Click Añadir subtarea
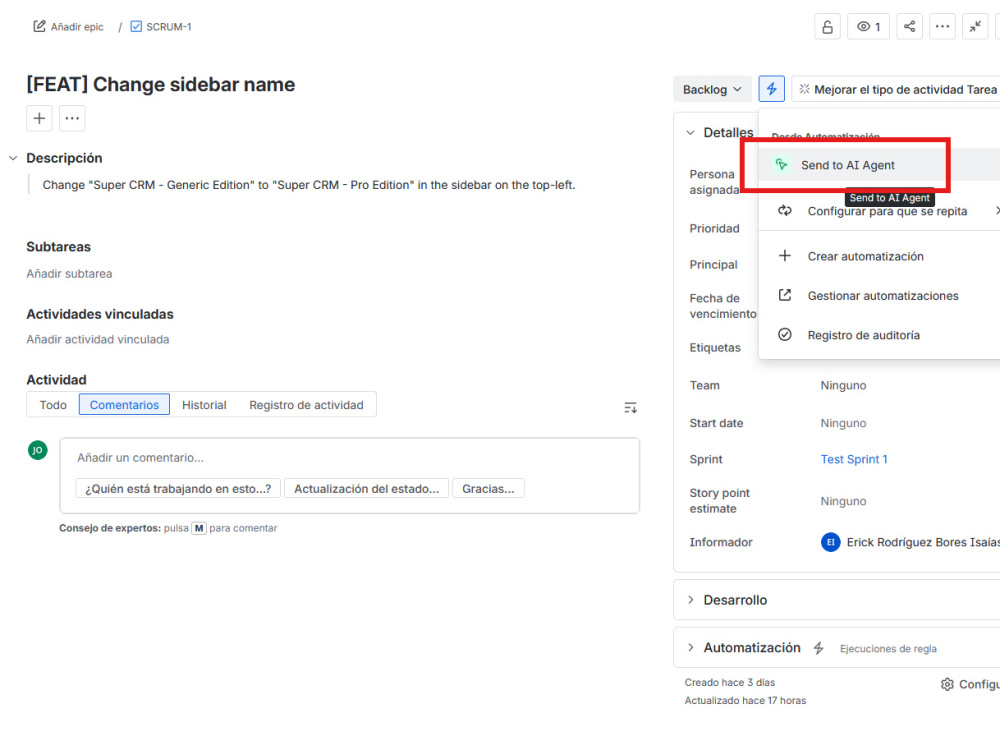Screen dimensions: 1000x750 pyautogui.click(x=69, y=274)
